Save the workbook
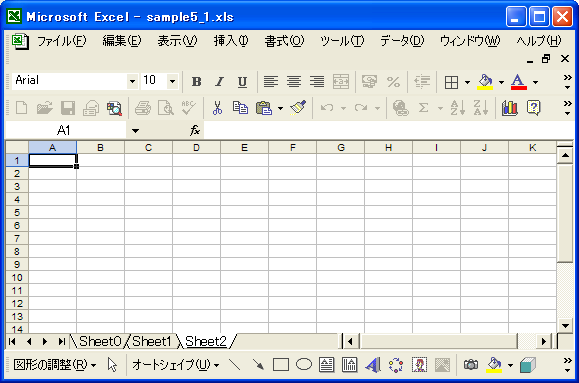The image size is (579, 383). tap(68, 108)
